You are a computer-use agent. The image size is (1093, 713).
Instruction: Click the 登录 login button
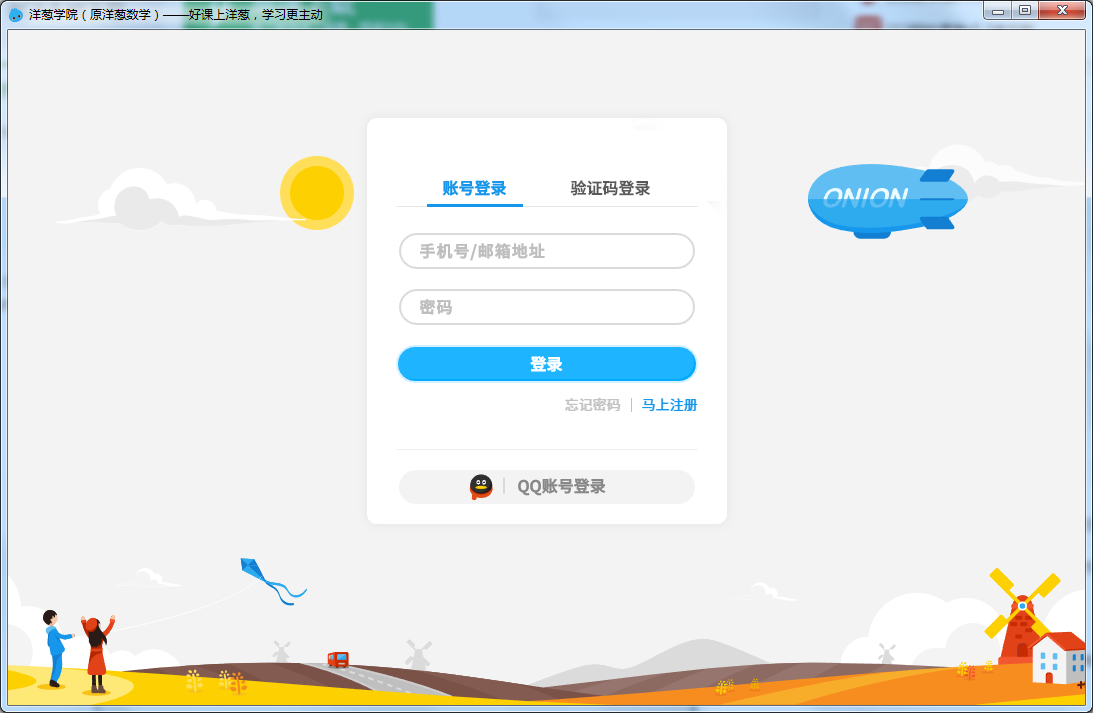pos(547,363)
